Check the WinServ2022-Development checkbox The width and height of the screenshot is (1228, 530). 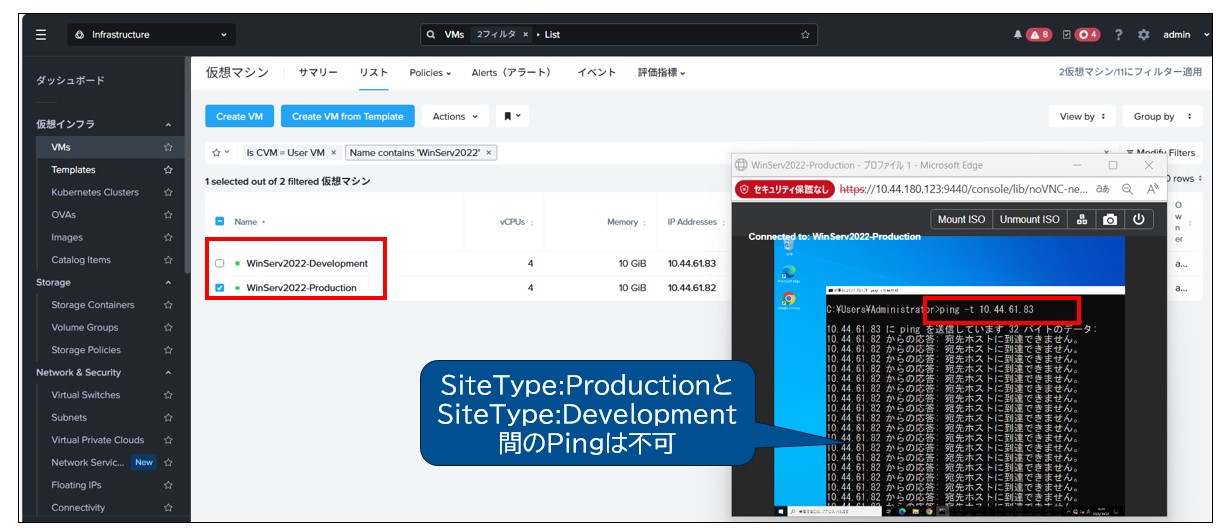[220, 264]
